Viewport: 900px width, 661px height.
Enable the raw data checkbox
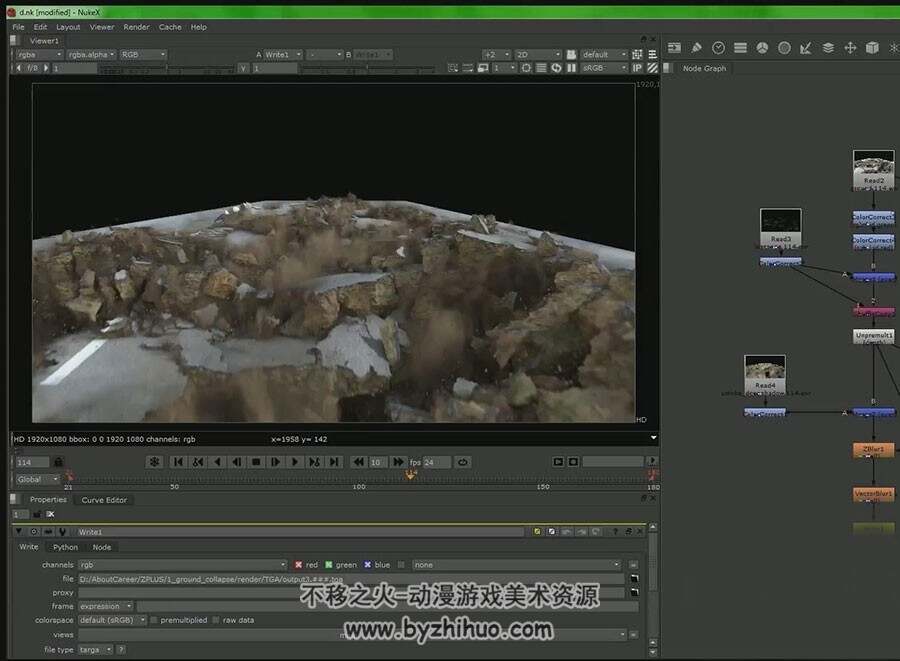pos(216,620)
